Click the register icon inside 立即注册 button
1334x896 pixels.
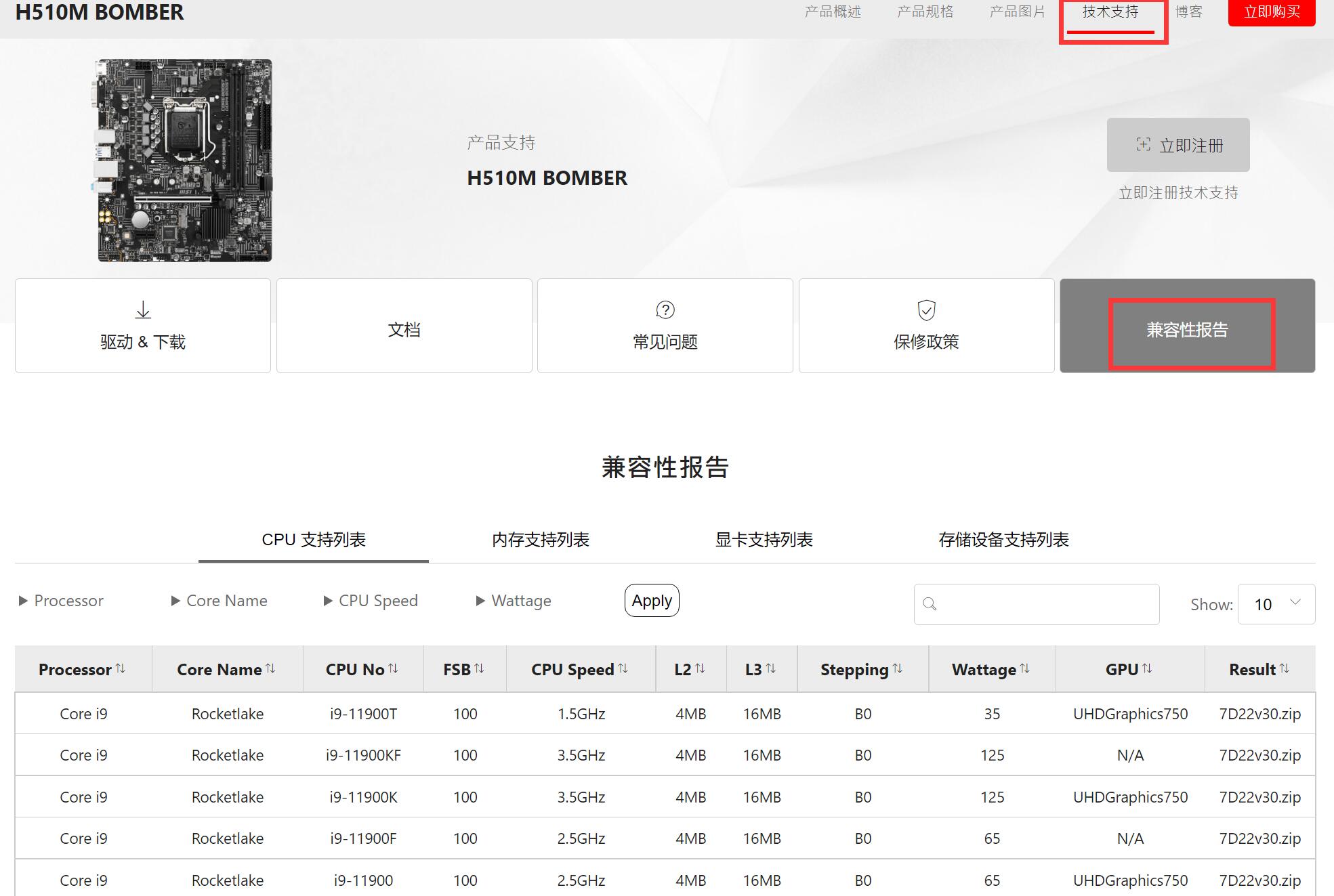point(1145,144)
